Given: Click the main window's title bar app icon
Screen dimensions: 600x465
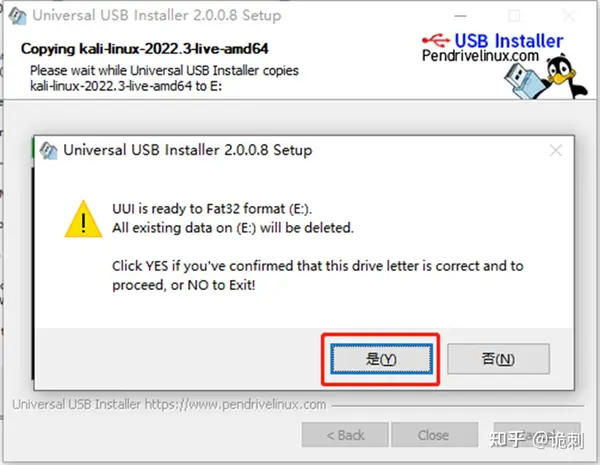Looking at the screenshot, I should [x=18, y=16].
